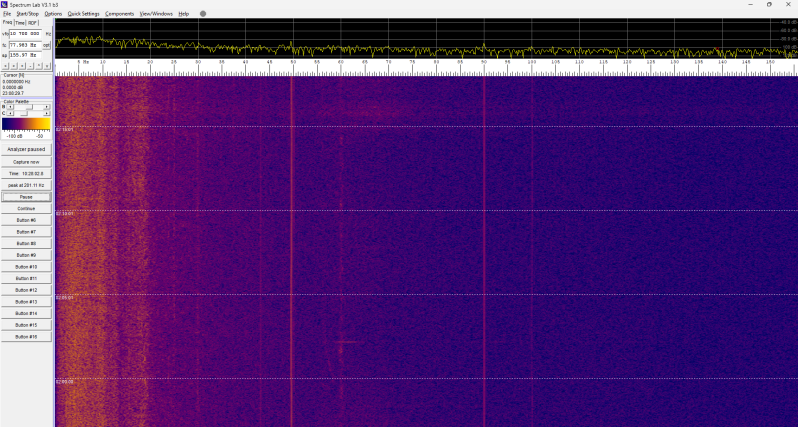Viewport: 798px width, 427px height.
Task: Open the Start/Stop menu
Action: [27, 14]
